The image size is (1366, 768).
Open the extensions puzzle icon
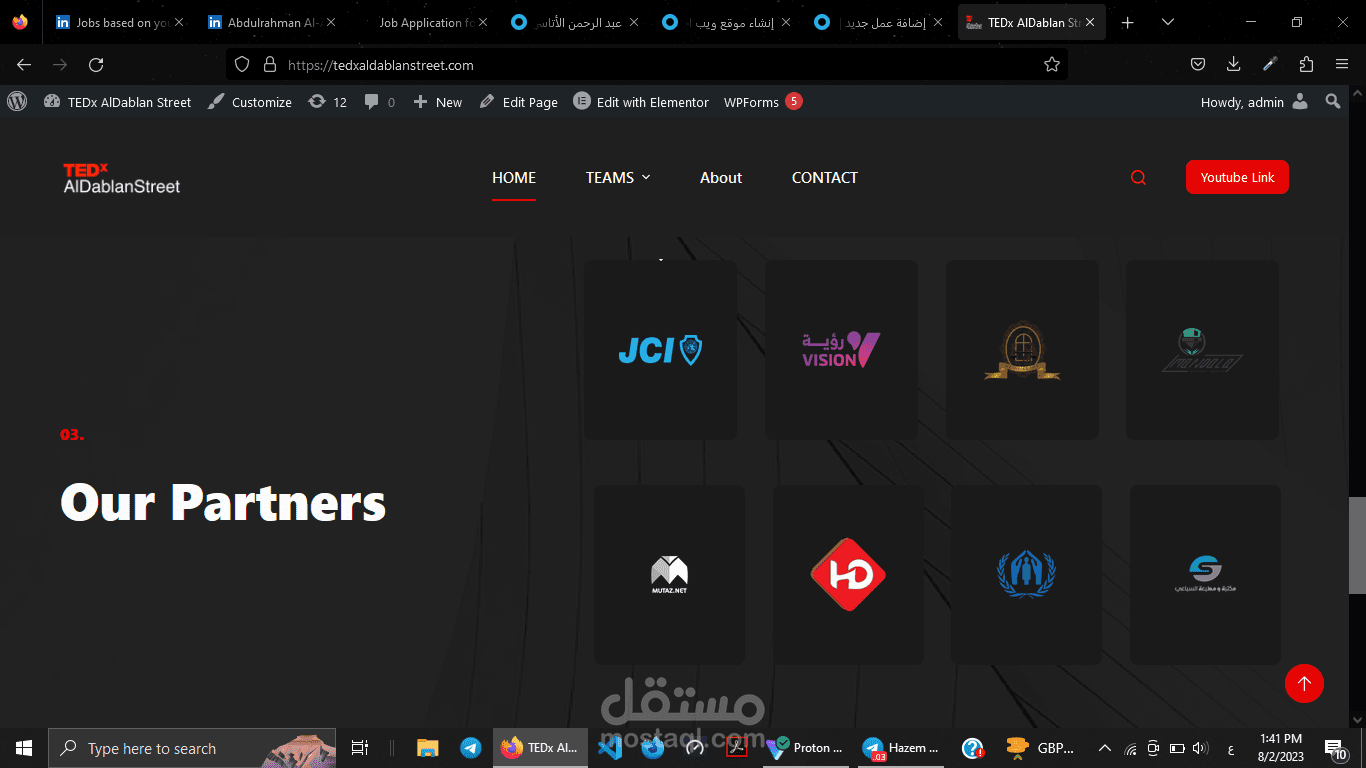(x=1306, y=65)
